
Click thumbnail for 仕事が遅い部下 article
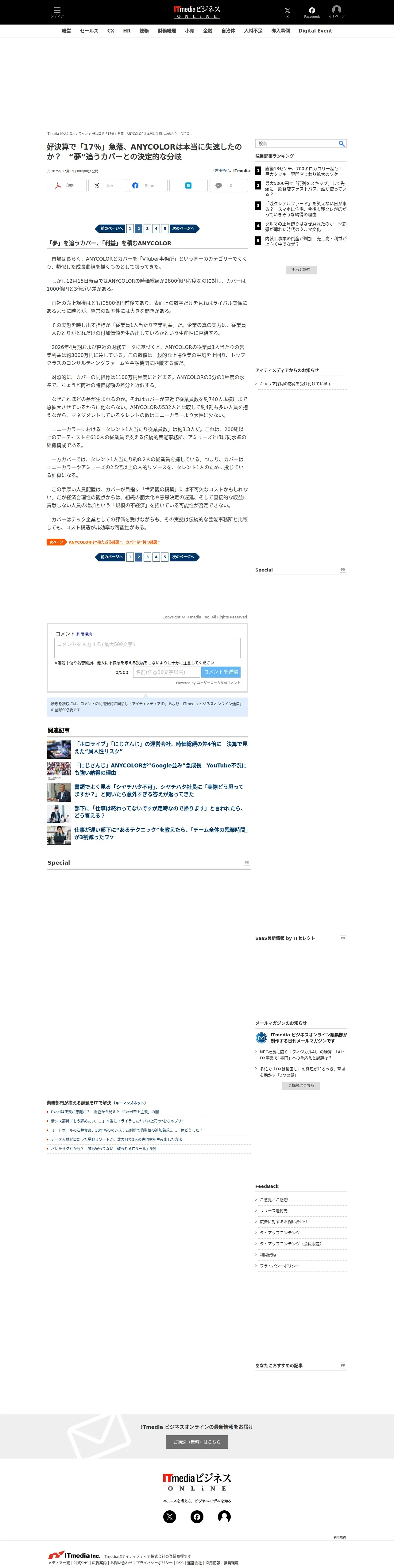pyautogui.click(x=59, y=835)
